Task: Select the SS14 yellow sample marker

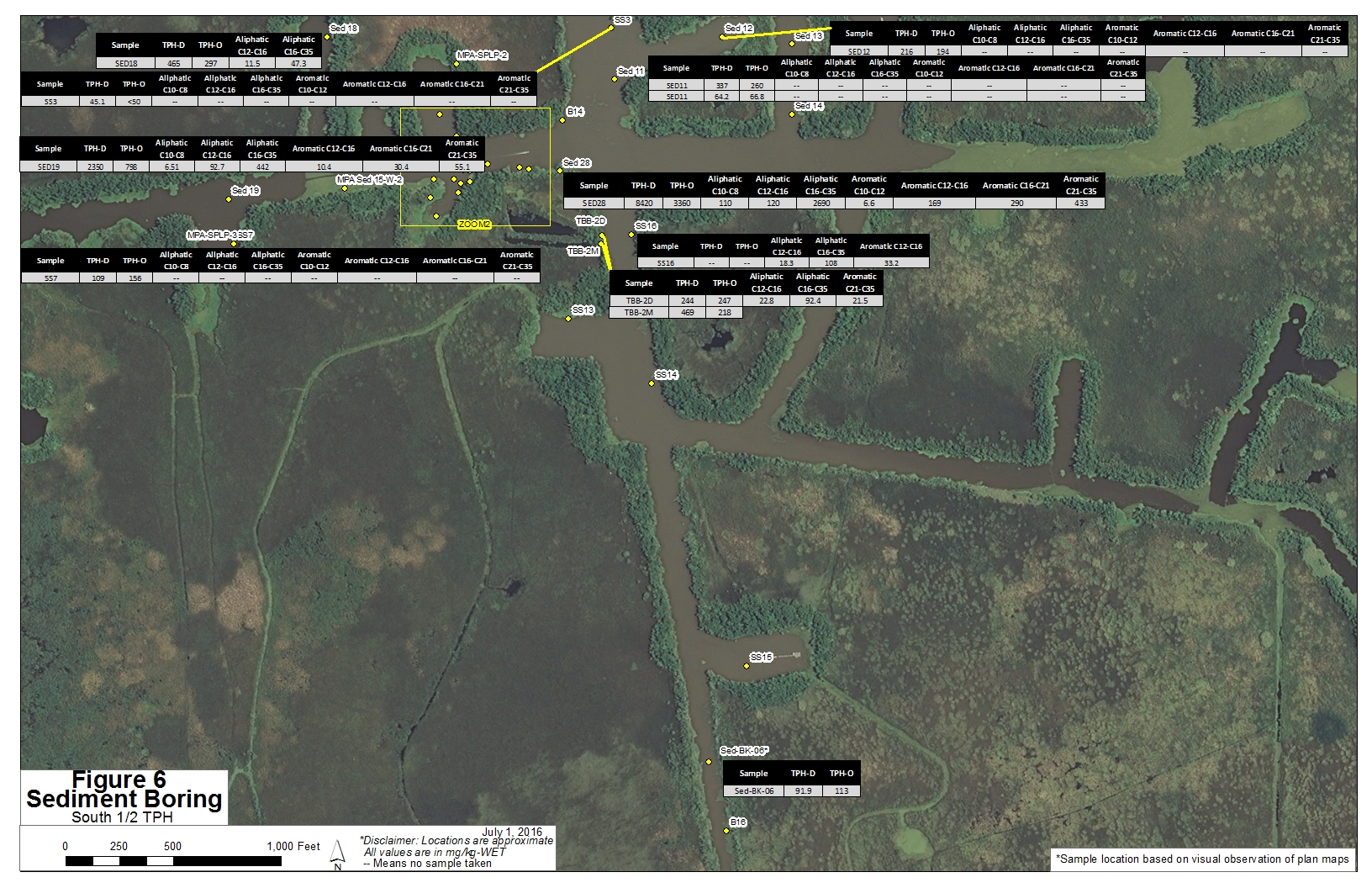Action: pyautogui.click(x=652, y=383)
